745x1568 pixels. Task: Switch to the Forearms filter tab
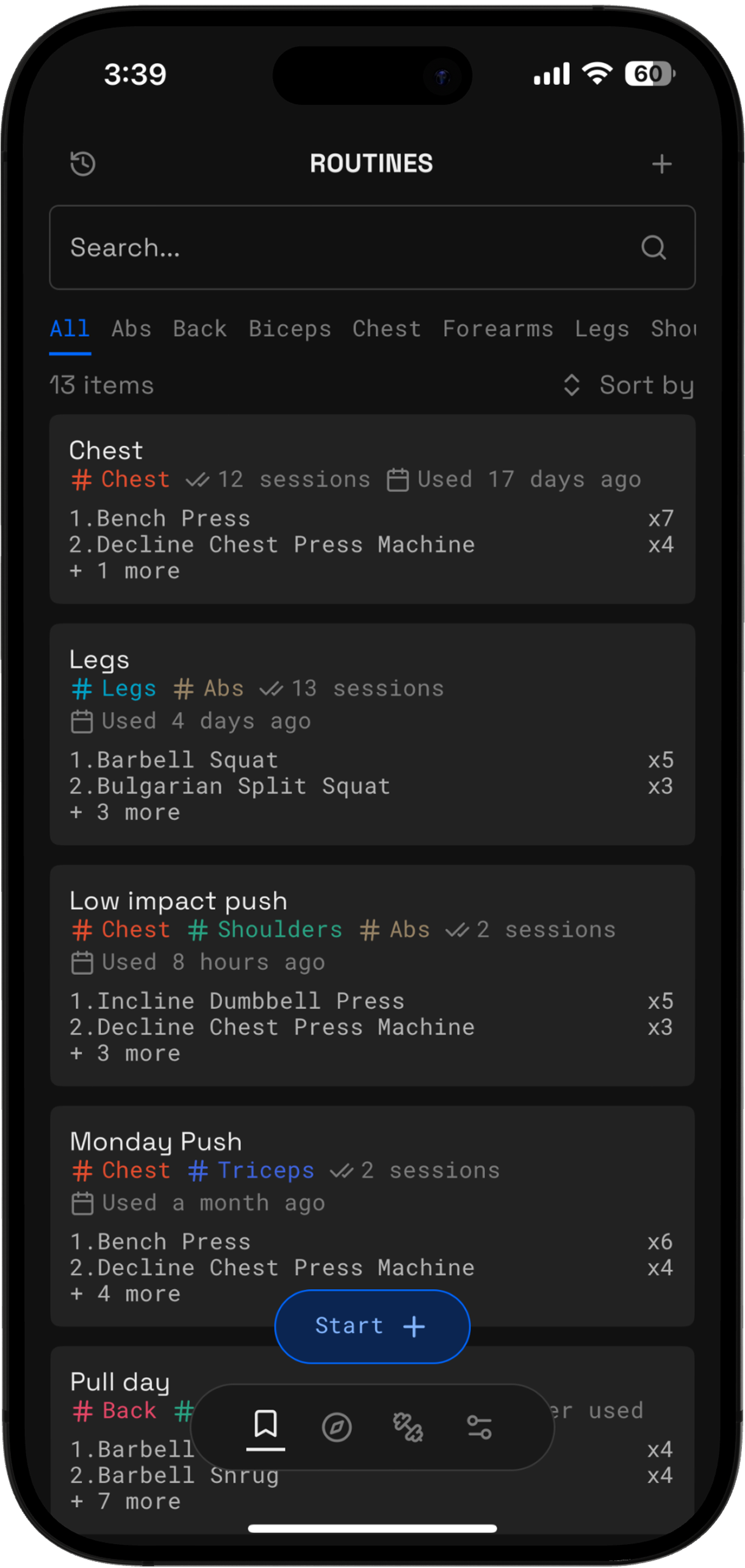point(498,329)
